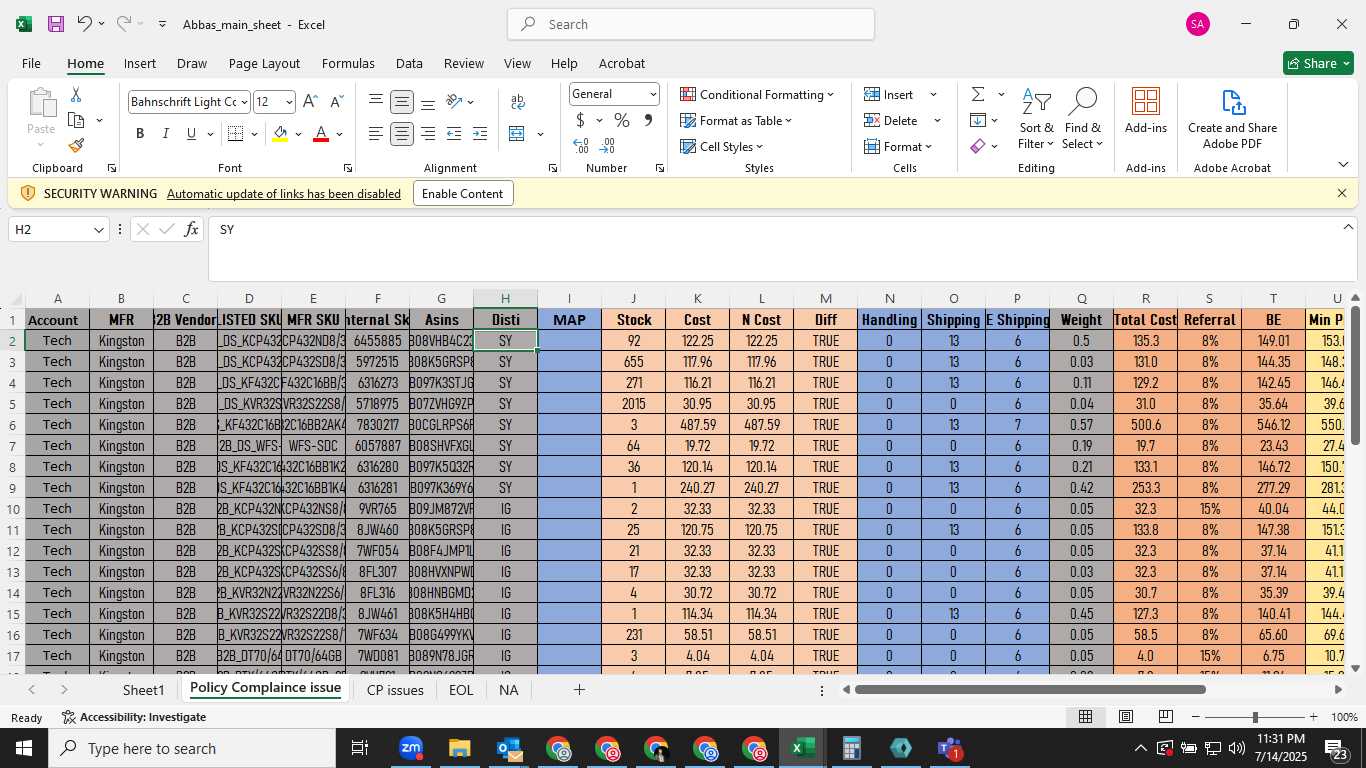Viewport: 1366px width, 768px height.
Task: Click the Format Painter brush icon
Action: (x=76, y=145)
